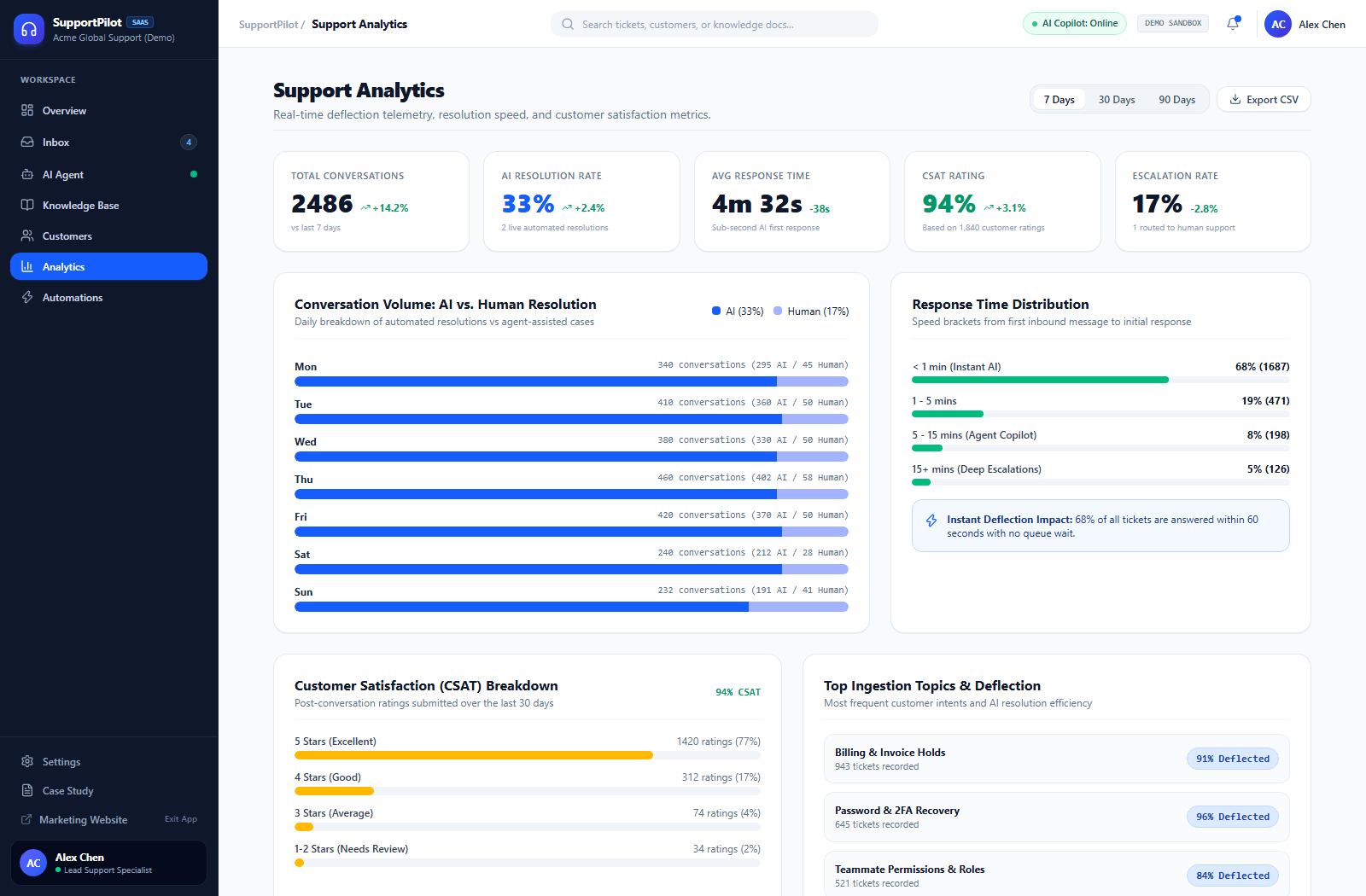Click the 84% Deflected badge
1366x896 pixels.
click(x=1233, y=876)
